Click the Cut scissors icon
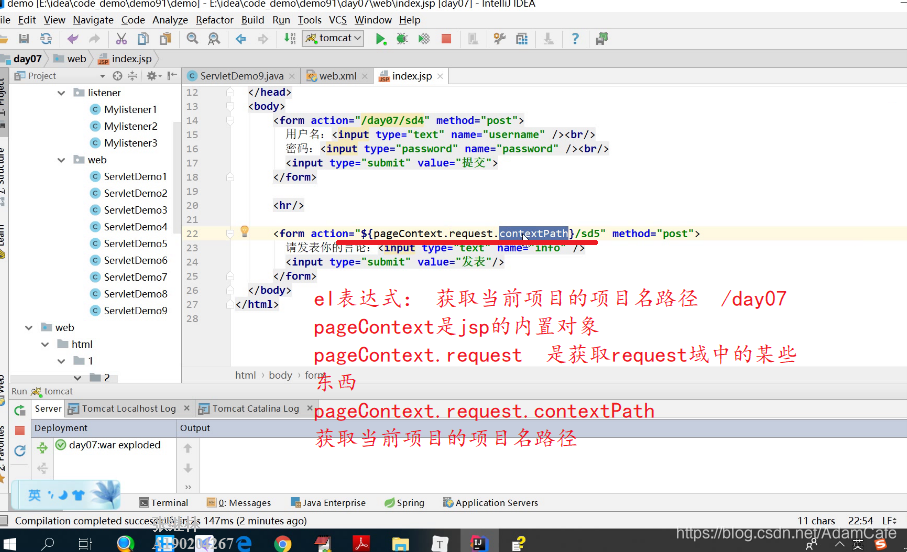 tap(121, 39)
